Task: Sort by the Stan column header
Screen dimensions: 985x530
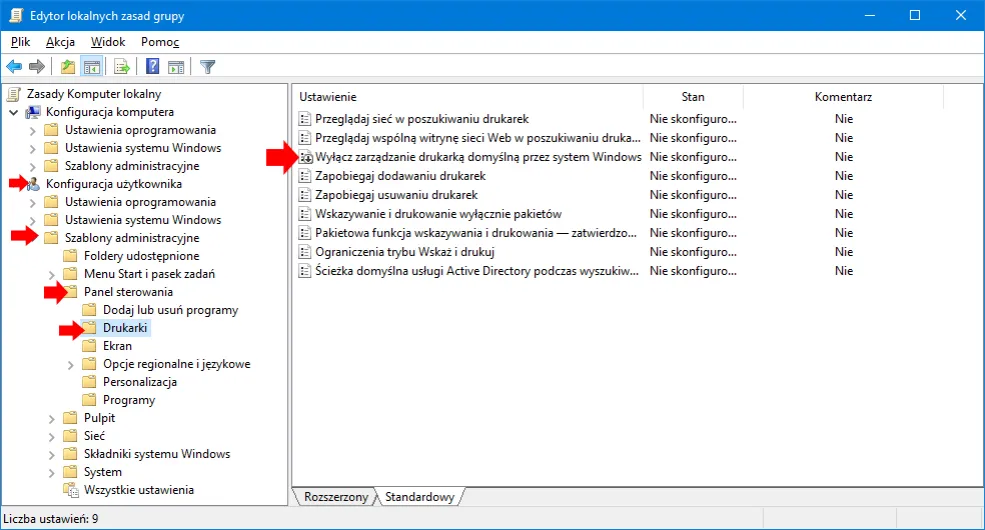Action: (692, 97)
